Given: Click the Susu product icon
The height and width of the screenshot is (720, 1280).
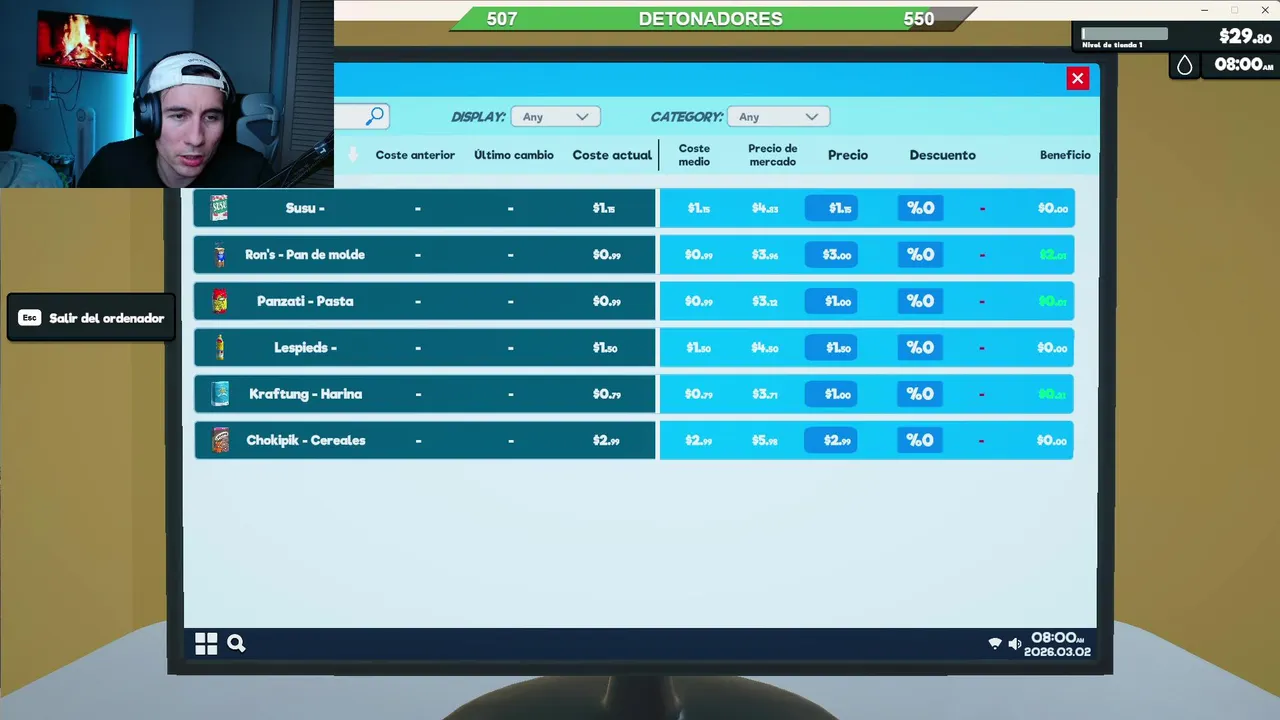Looking at the screenshot, I should [220, 208].
